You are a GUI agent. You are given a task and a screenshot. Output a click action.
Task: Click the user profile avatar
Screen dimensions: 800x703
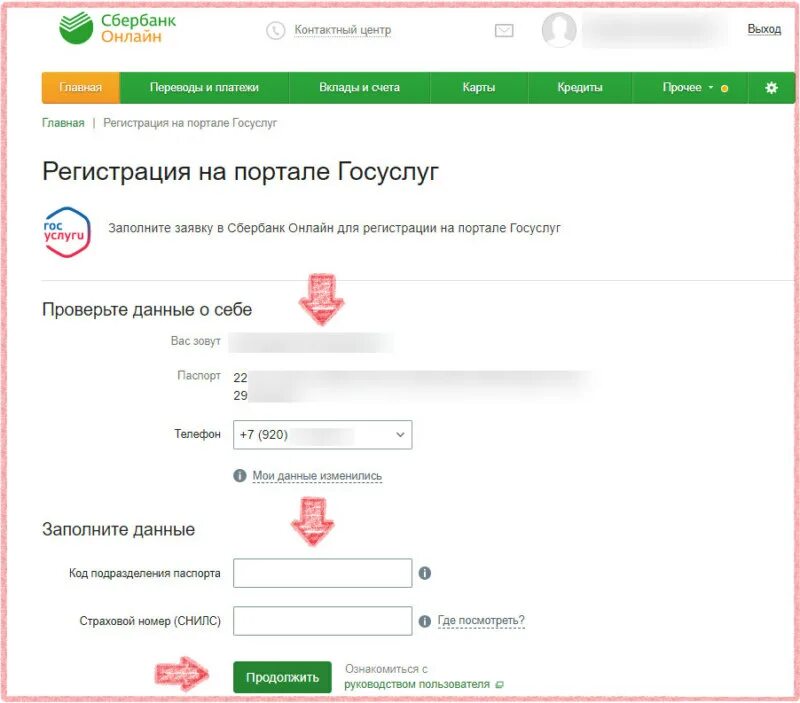click(x=559, y=30)
